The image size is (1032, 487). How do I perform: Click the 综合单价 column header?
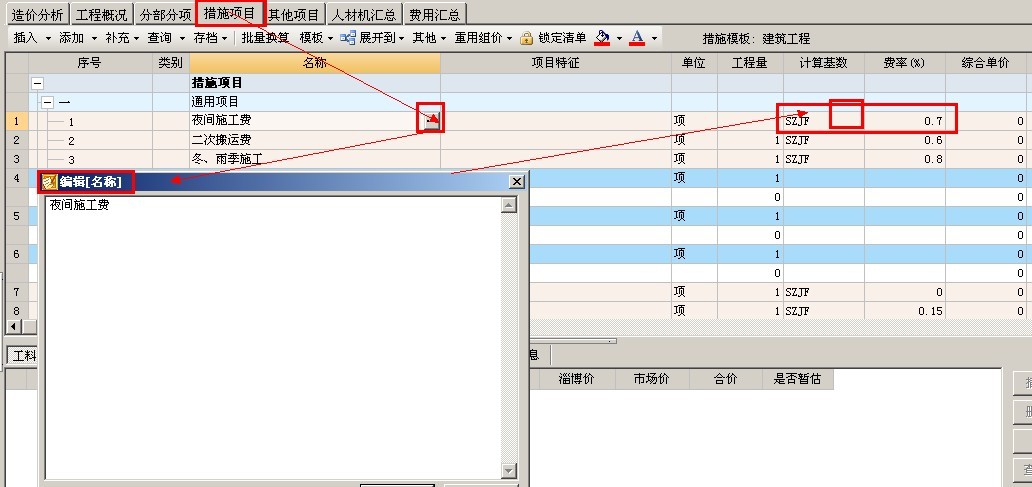986,63
